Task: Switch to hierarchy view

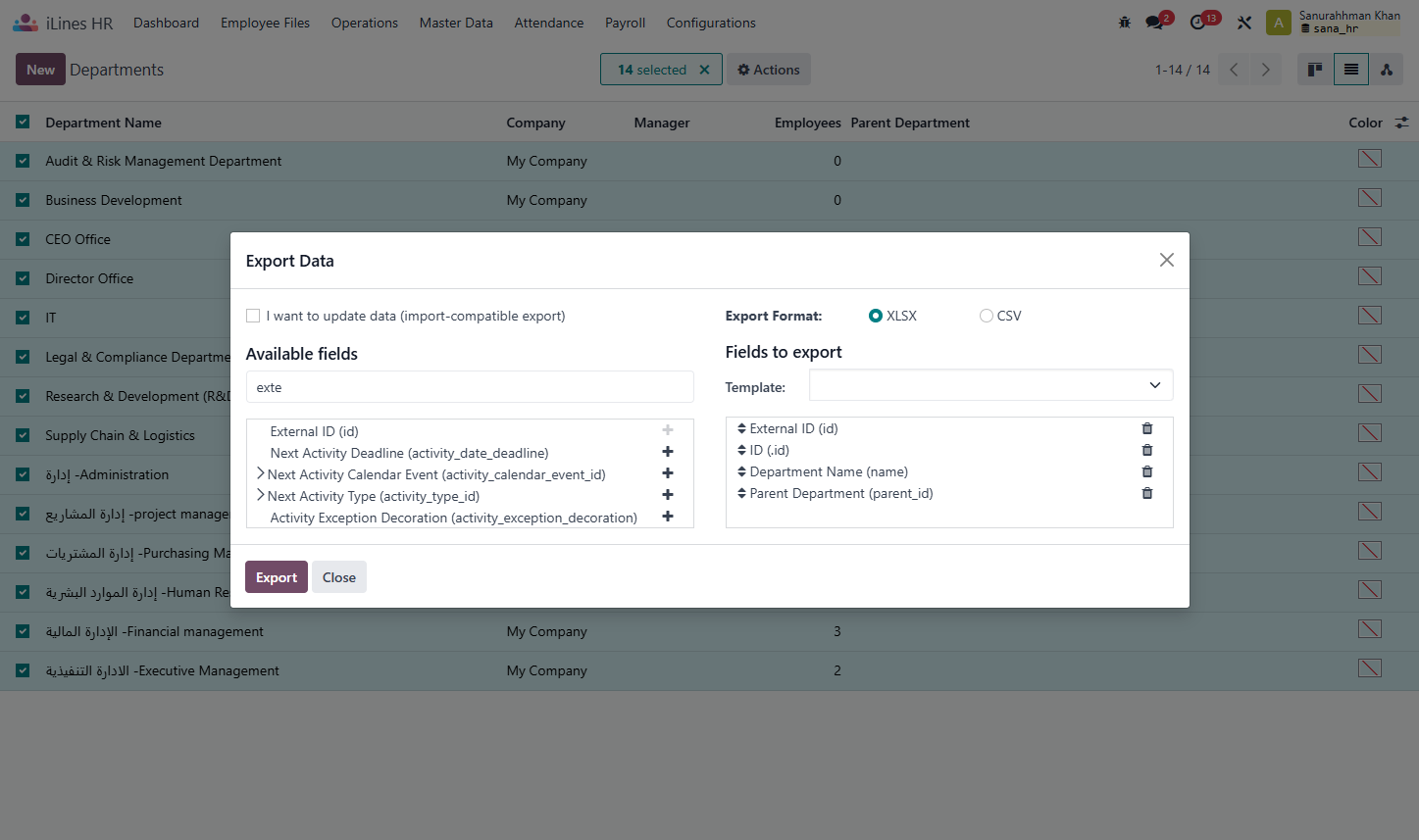Action: (x=1387, y=70)
